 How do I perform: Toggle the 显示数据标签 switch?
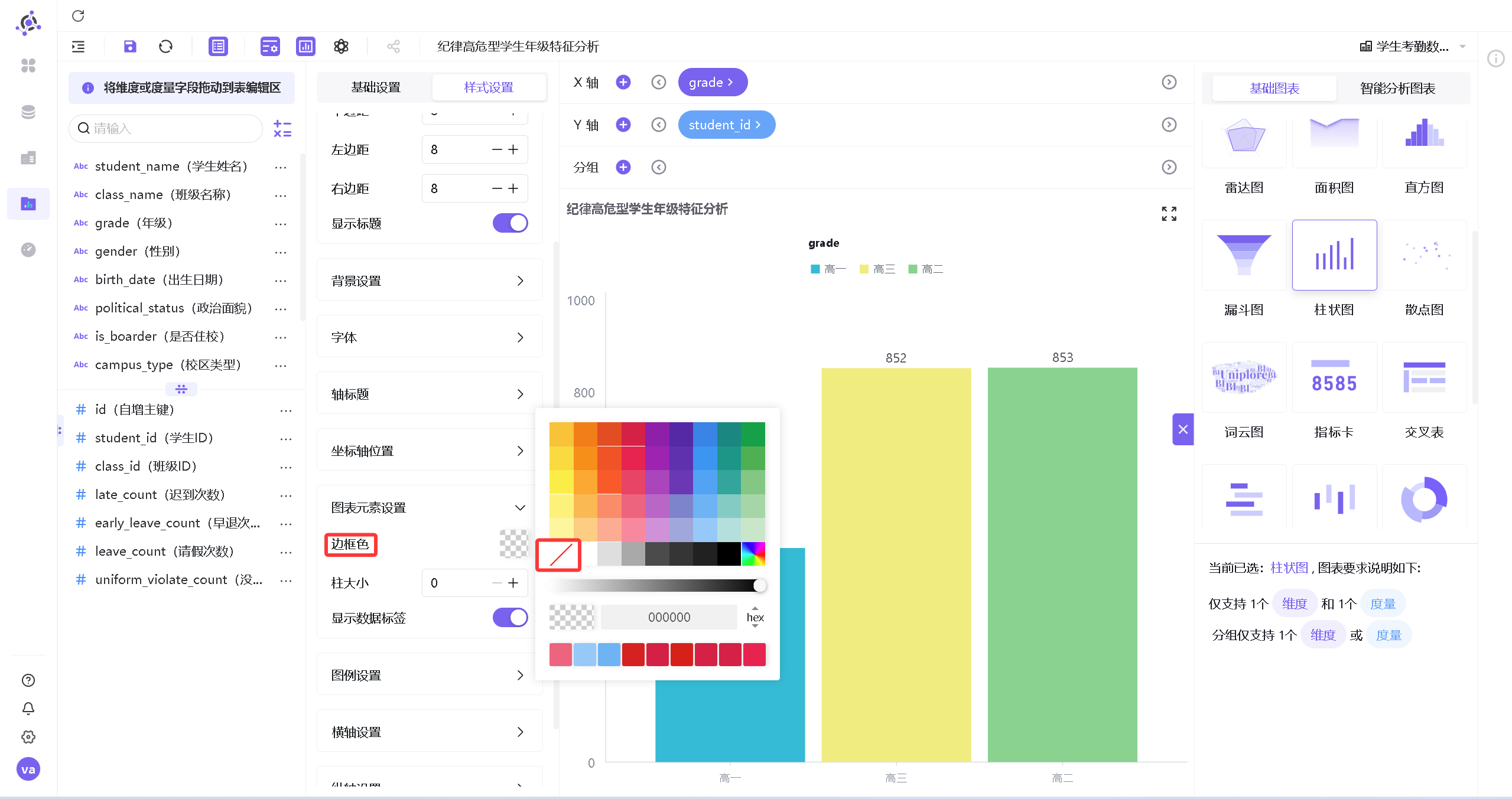[510, 618]
